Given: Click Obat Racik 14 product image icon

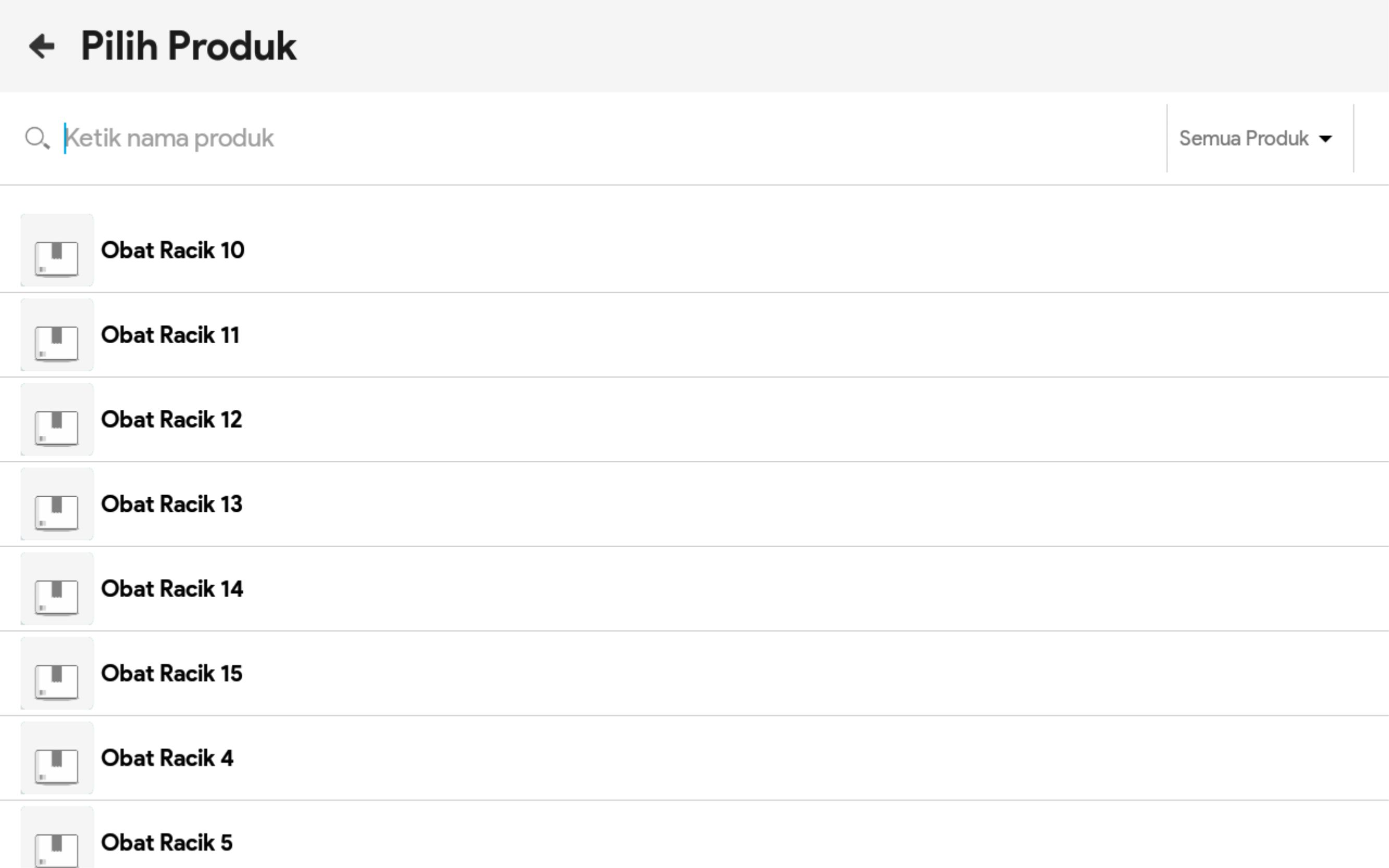Looking at the screenshot, I should coord(57,589).
